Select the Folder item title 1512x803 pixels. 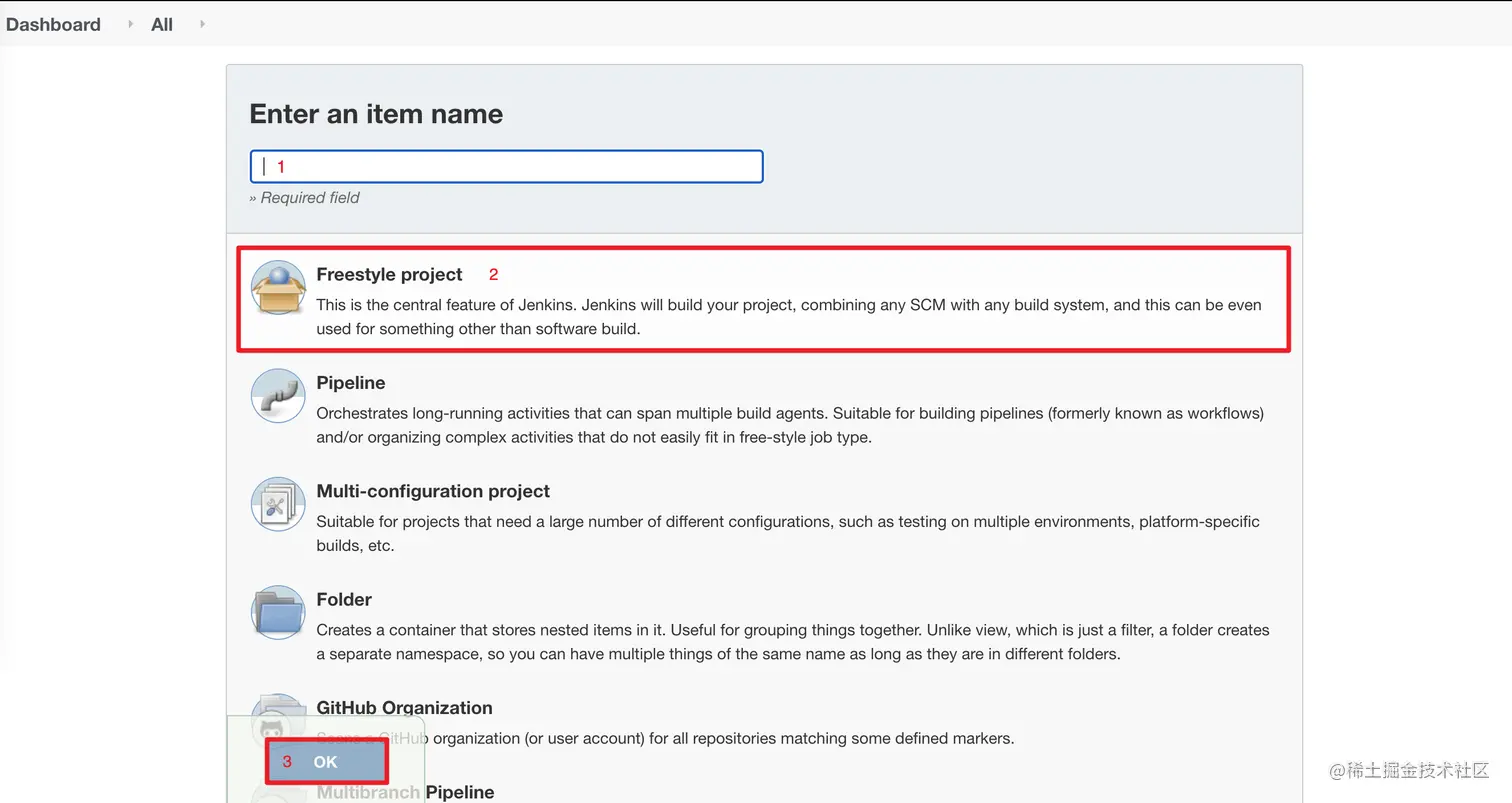344,599
